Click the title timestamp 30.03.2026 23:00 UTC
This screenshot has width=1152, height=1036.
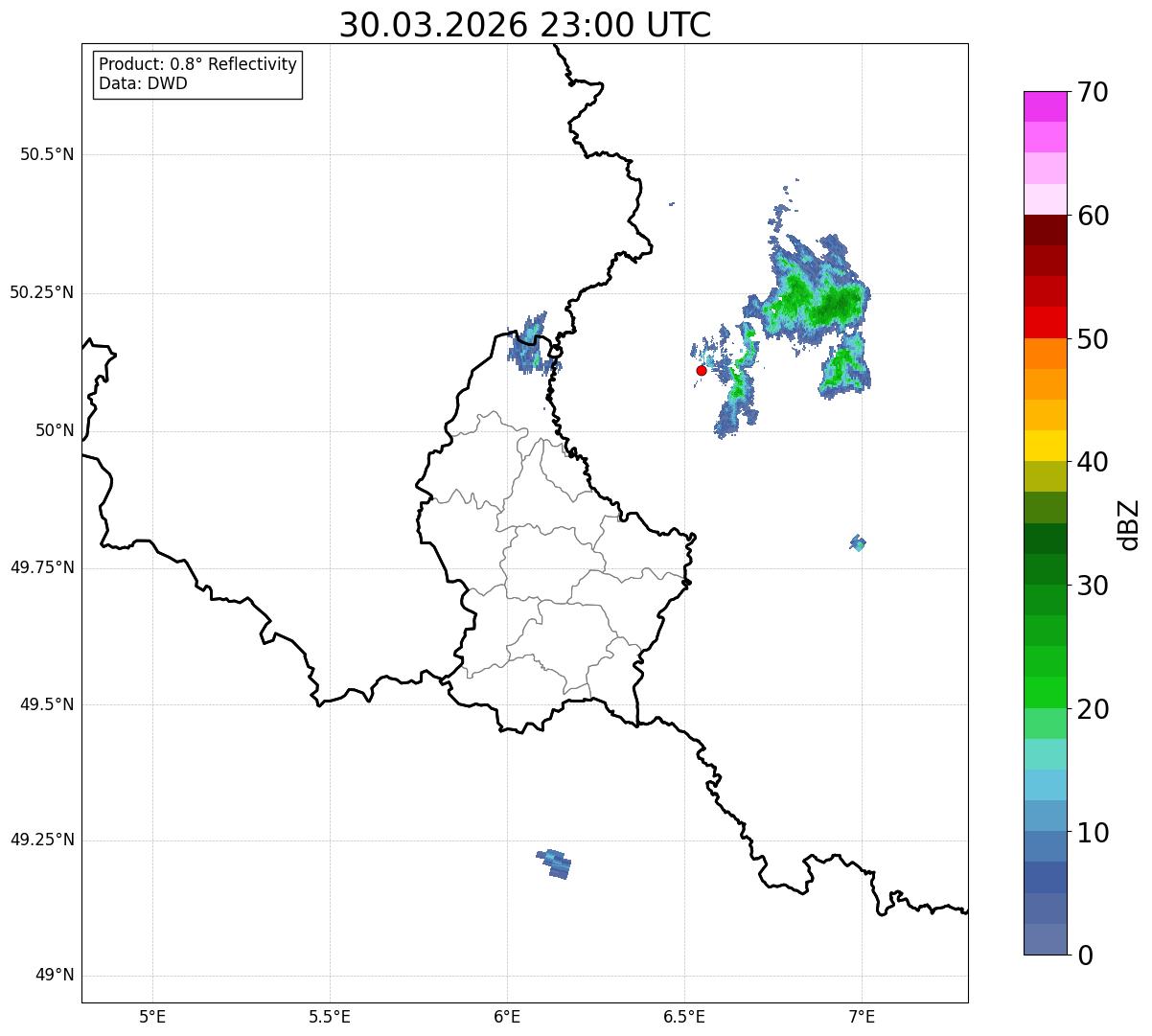(524, 25)
